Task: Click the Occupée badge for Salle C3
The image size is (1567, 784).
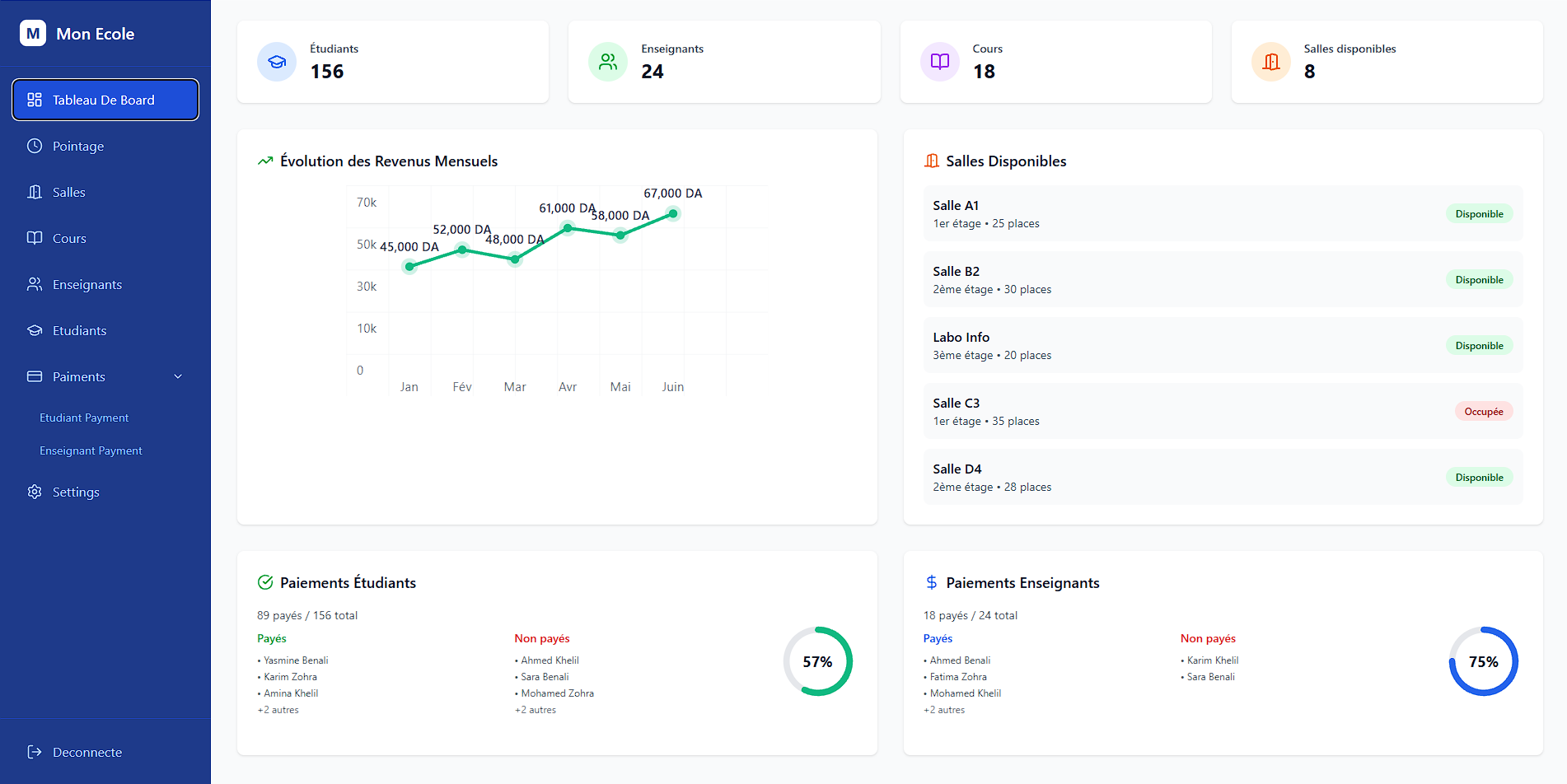Action: [1484, 411]
